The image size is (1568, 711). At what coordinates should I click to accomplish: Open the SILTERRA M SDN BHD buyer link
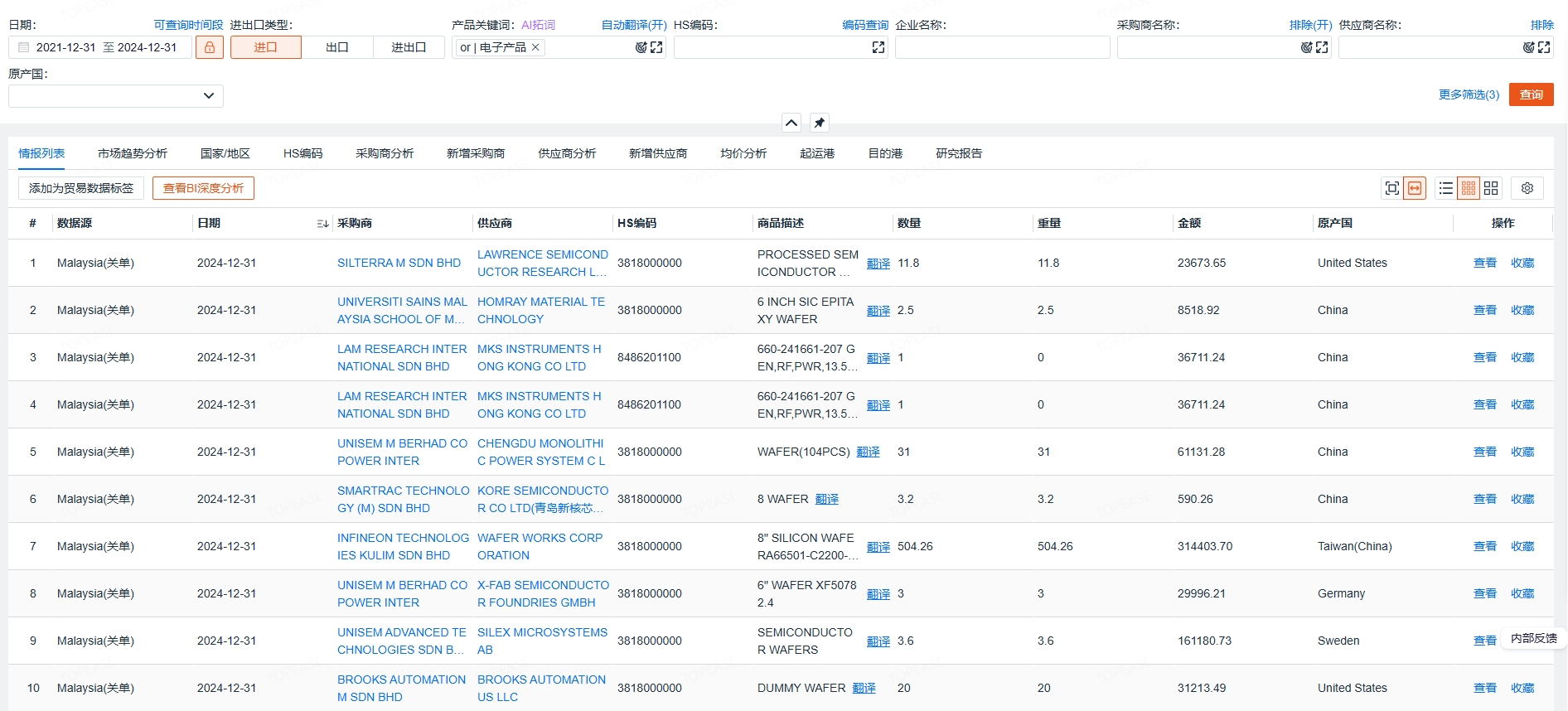(x=399, y=263)
